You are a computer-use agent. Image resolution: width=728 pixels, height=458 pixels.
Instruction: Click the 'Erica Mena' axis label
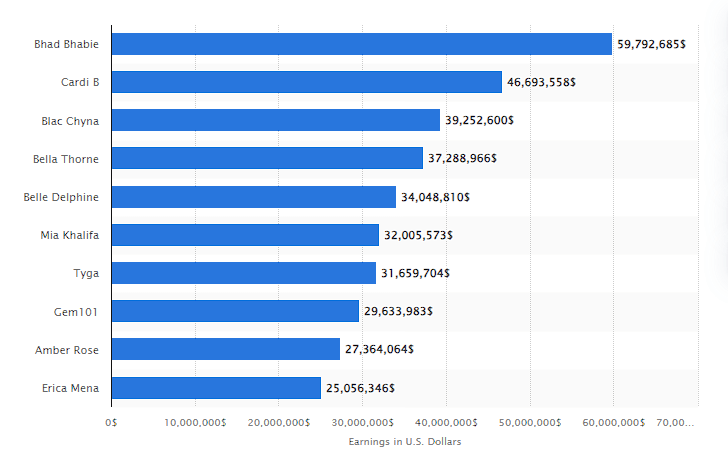click(71, 388)
